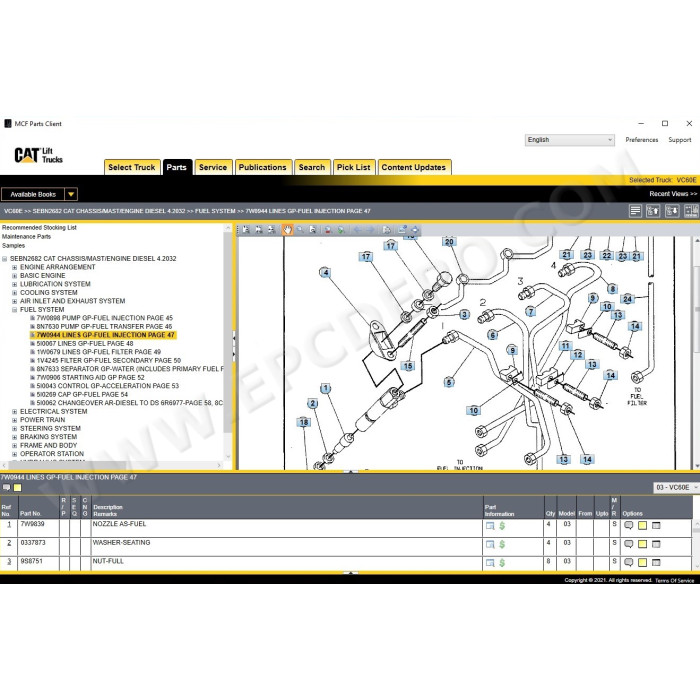
Task: Click the print icon in diagram toolbar
Action: pyautogui.click(x=387, y=230)
